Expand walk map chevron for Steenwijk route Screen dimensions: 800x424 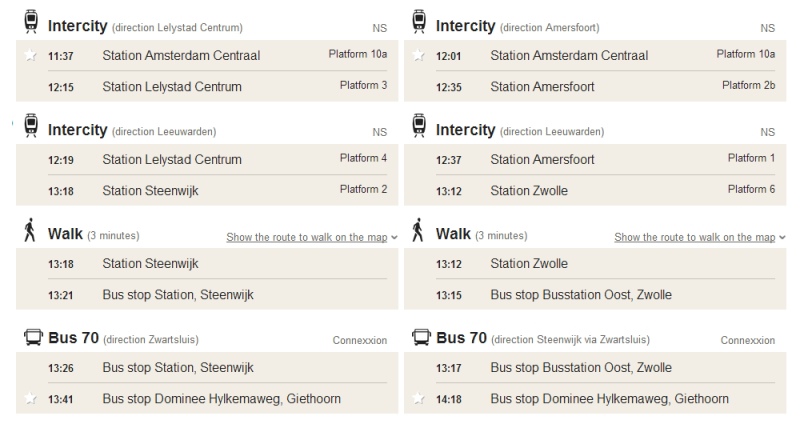(x=394, y=238)
